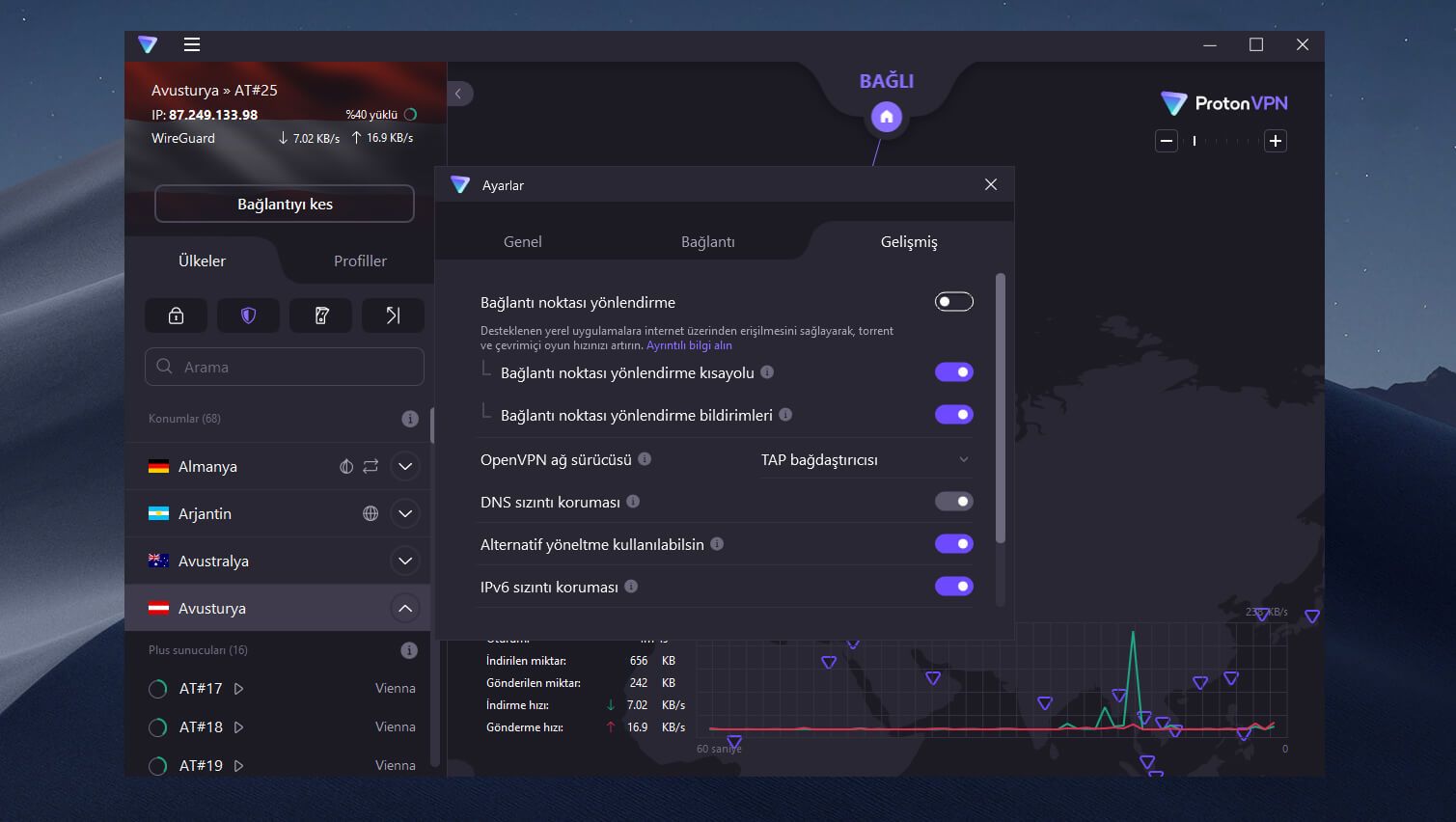1456x822 pixels.
Task: Select the Gelişmiş settings tab
Action: 909,242
